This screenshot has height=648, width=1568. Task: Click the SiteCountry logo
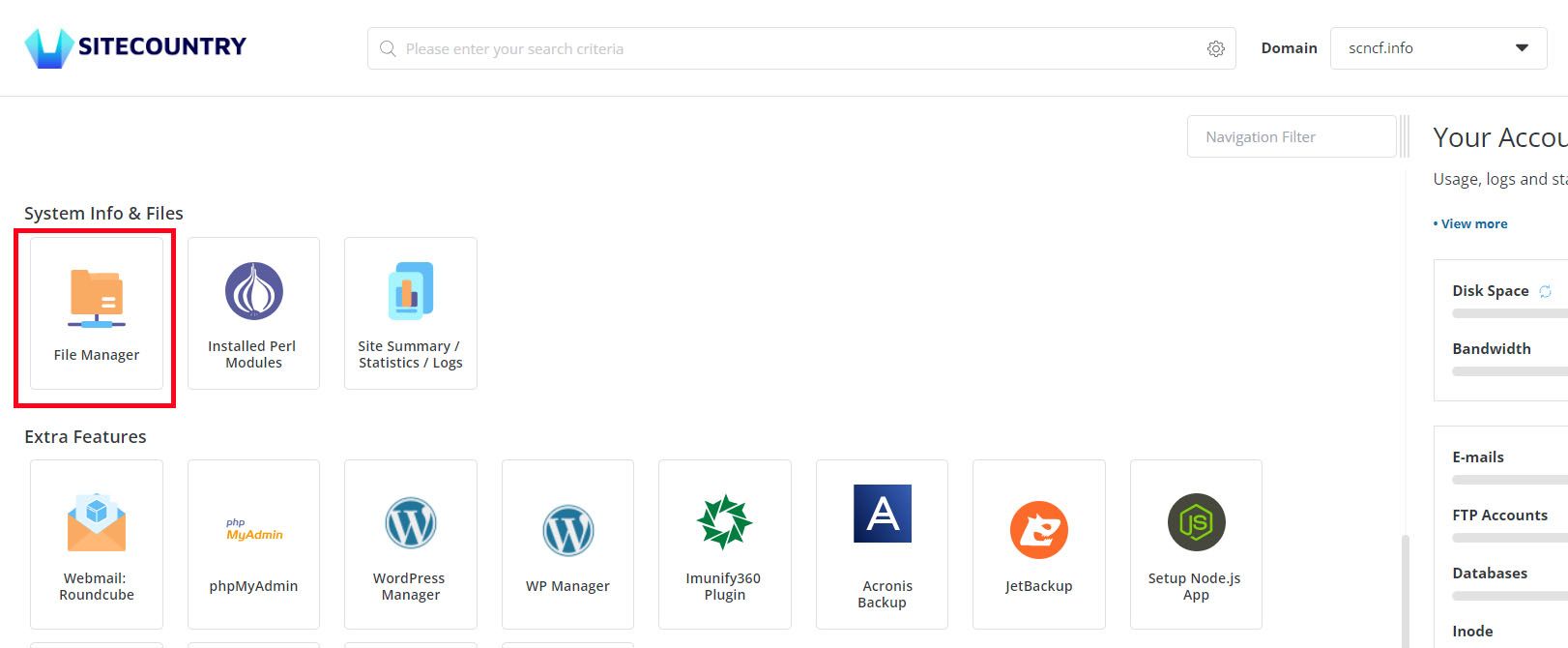click(x=135, y=47)
